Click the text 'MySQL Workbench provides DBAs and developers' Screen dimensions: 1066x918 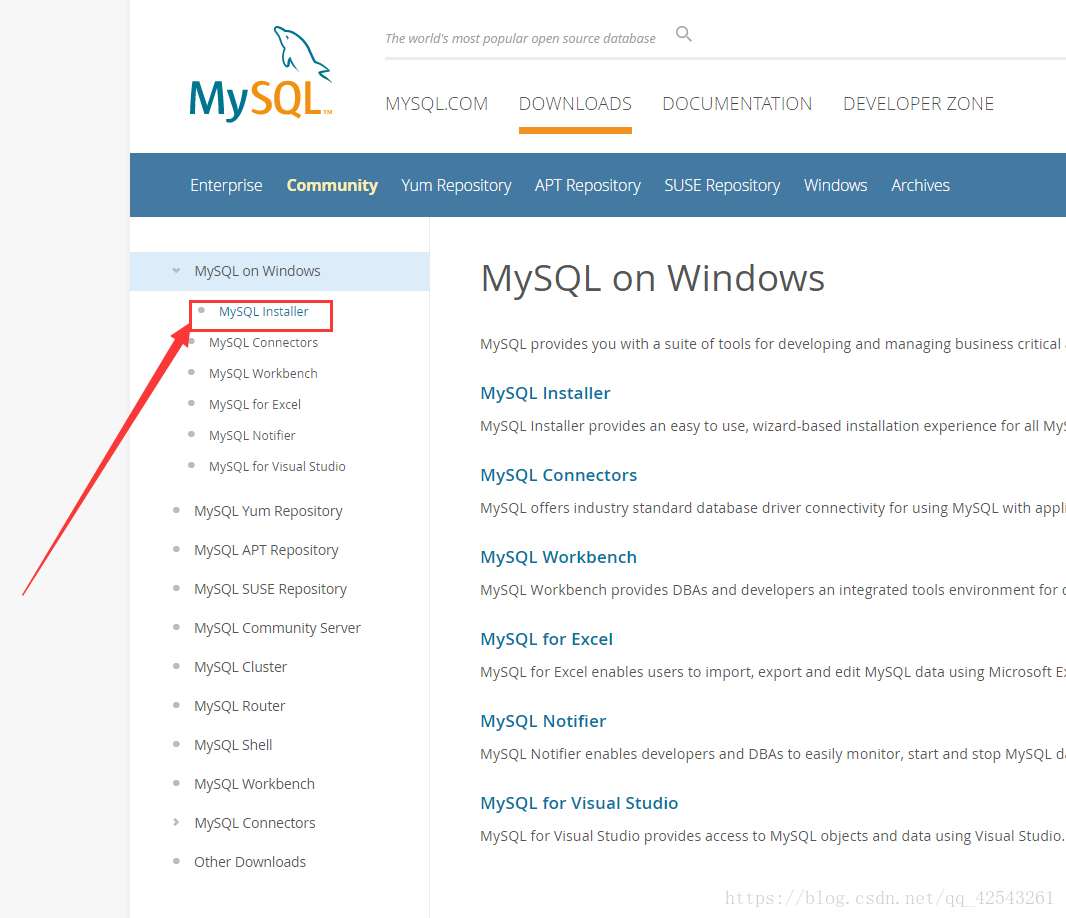648,590
